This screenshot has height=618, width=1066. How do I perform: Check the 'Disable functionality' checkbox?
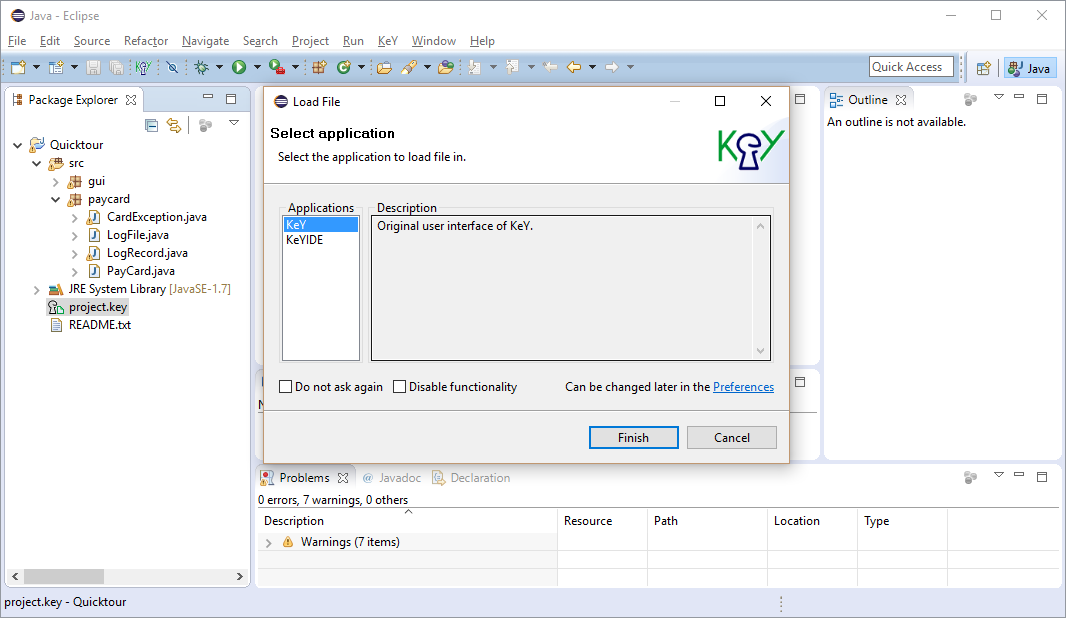tap(400, 387)
